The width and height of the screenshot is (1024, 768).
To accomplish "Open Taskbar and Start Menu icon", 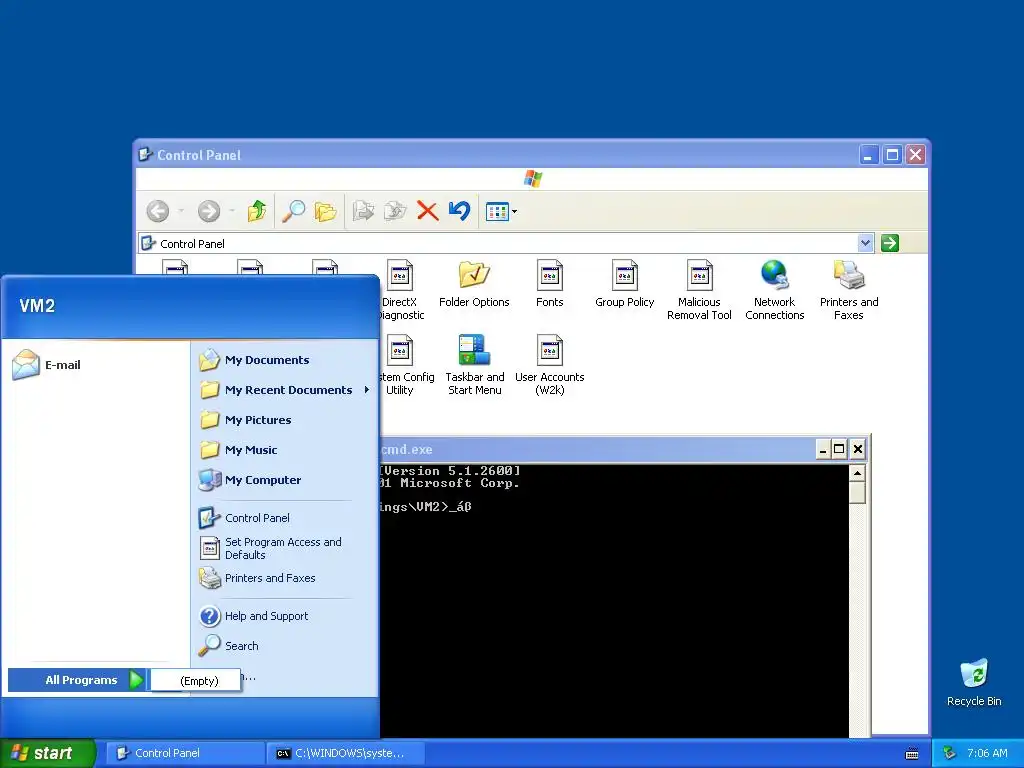I will (475, 365).
